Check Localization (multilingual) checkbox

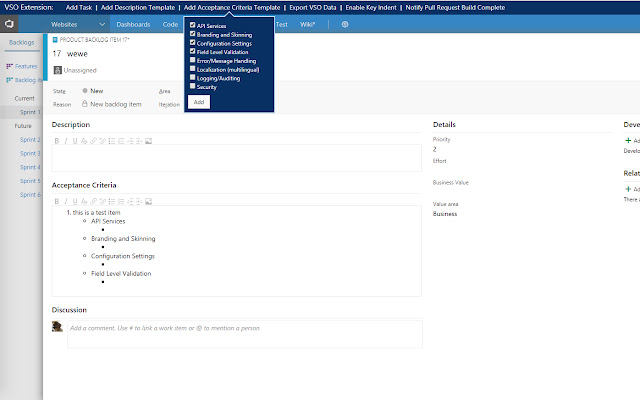coord(193,69)
